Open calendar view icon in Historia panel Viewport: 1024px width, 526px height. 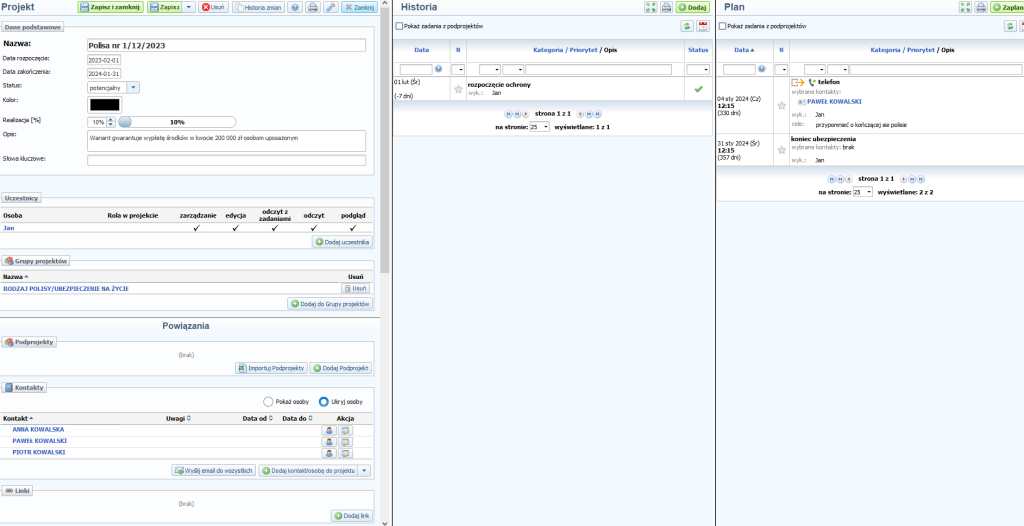coord(703,26)
